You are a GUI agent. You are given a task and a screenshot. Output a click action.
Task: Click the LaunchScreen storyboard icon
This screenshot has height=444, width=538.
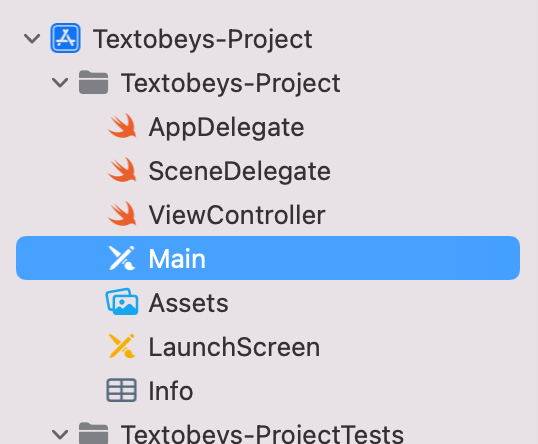click(x=122, y=346)
